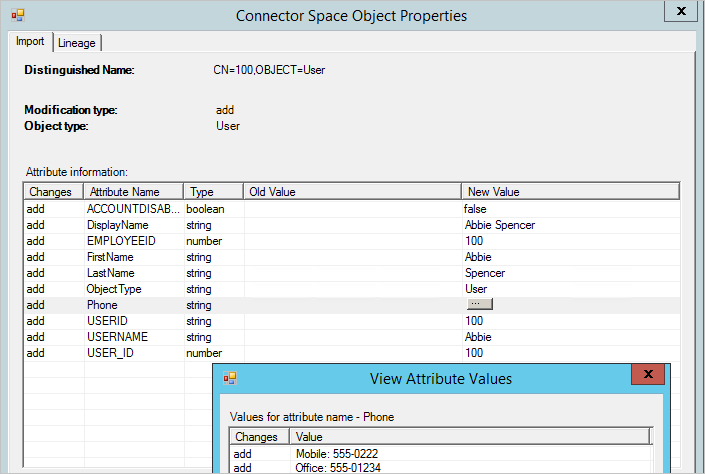Image resolution: width=705 pixels, height=474 pixels.
Task: Click the 'boolean' type cell
Action: 205,209
